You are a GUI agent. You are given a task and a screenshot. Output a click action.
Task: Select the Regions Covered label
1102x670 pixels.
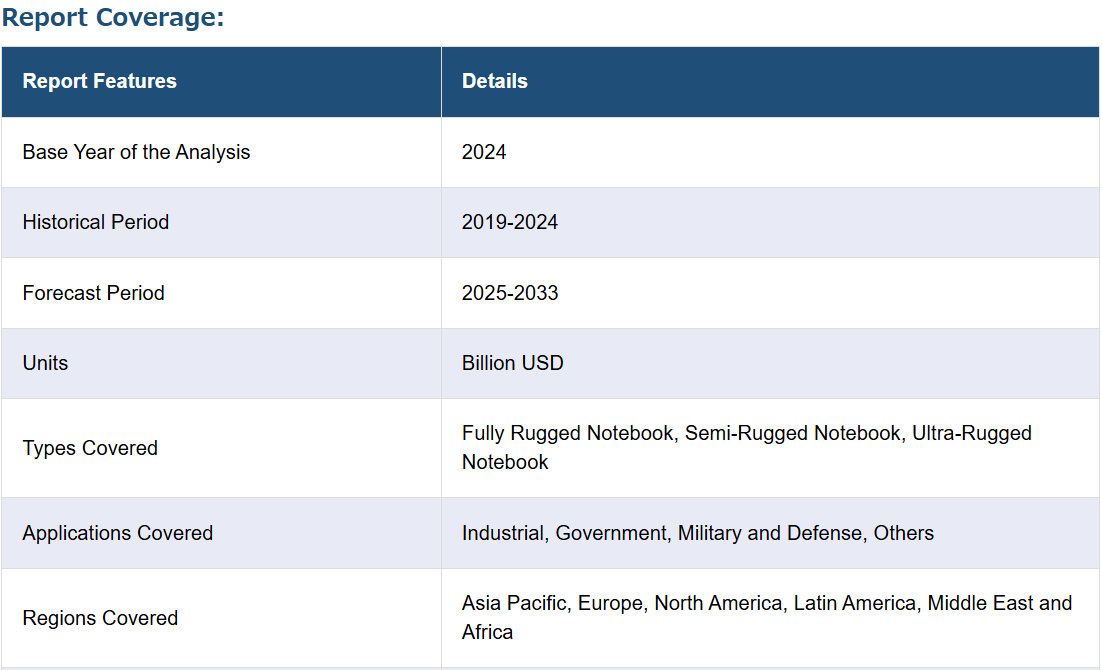pos(100,618)
